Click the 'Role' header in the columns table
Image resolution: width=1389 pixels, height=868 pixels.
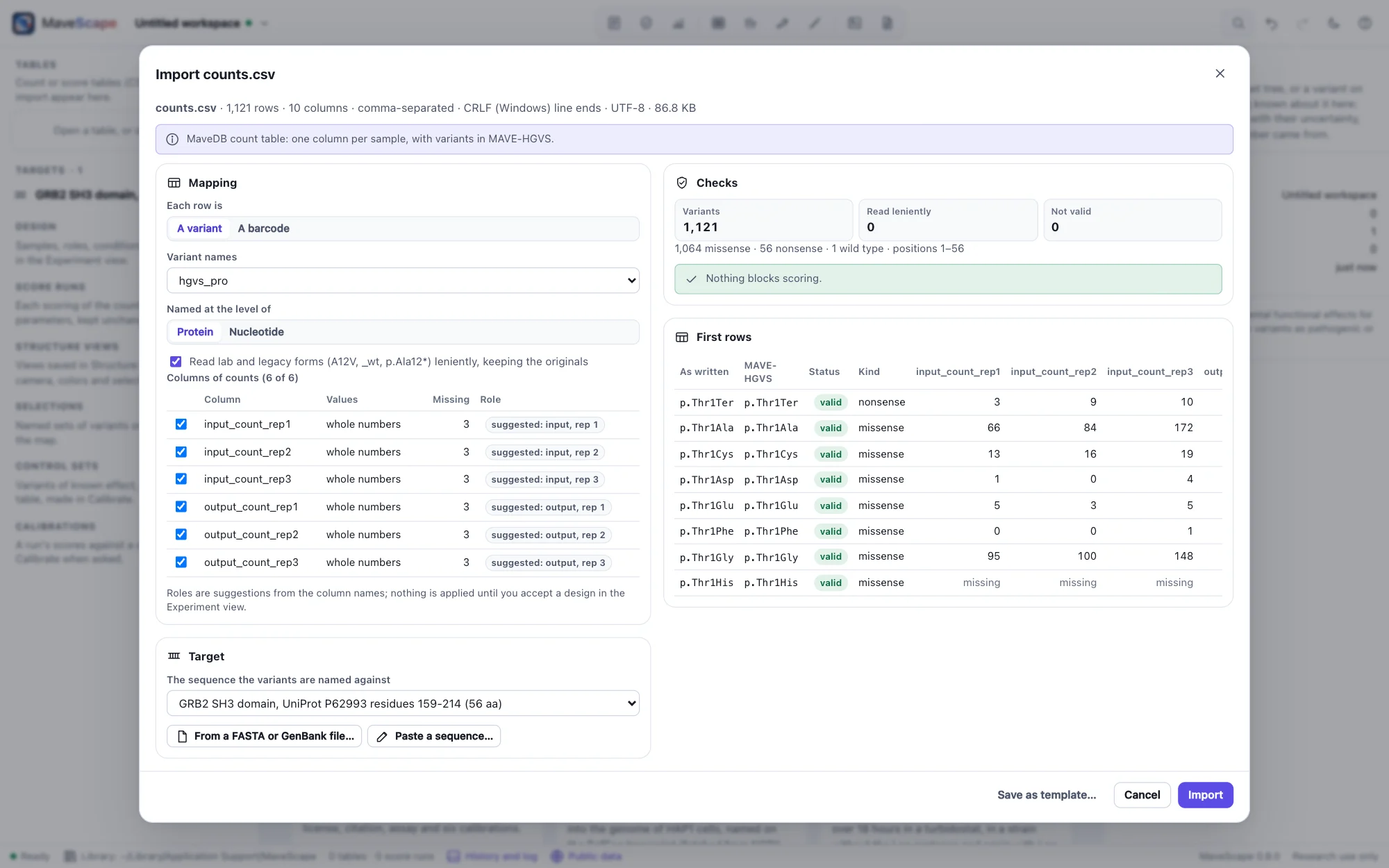(490, 399)
